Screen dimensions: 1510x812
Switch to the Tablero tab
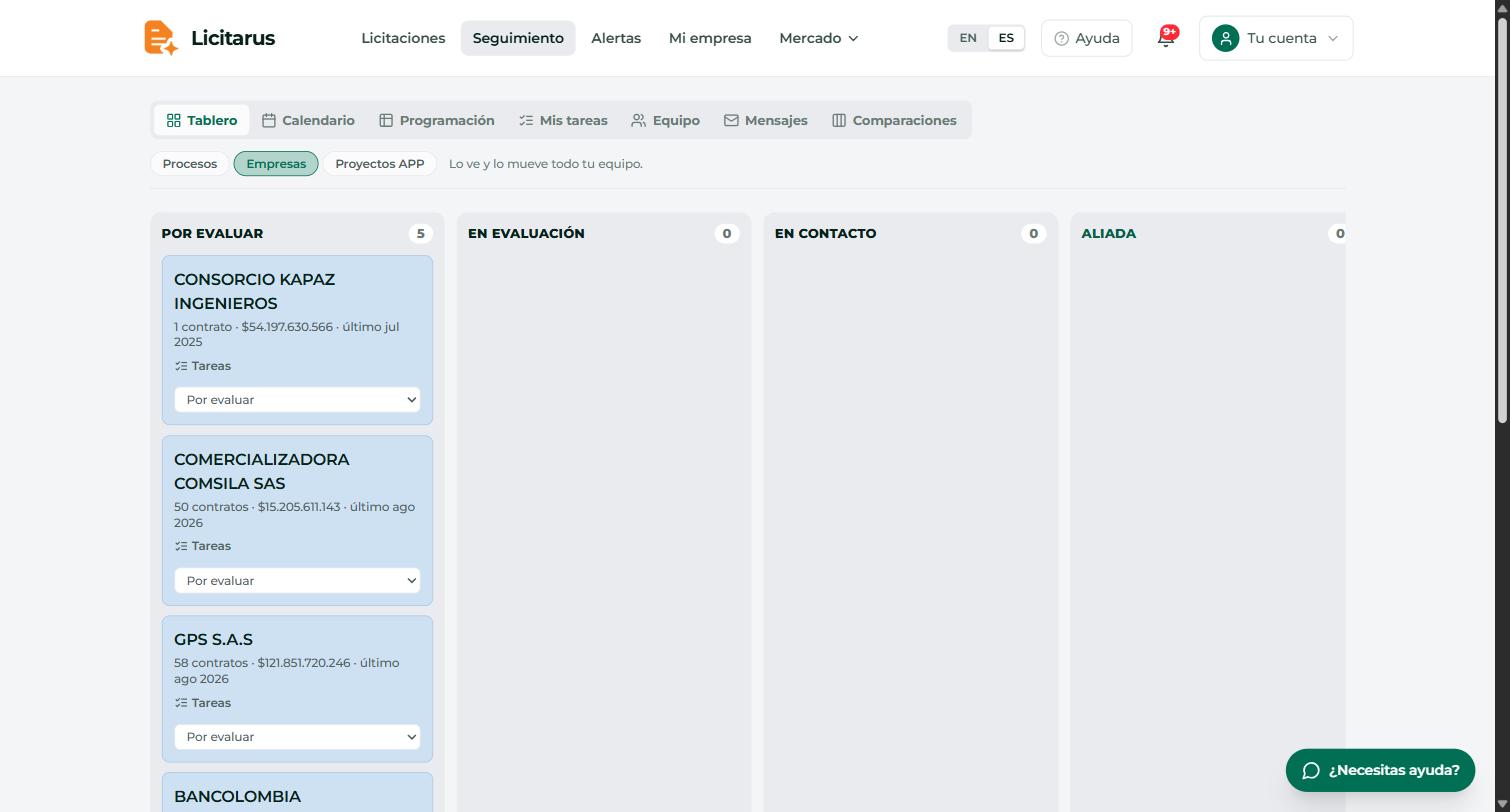coord(202,120)
